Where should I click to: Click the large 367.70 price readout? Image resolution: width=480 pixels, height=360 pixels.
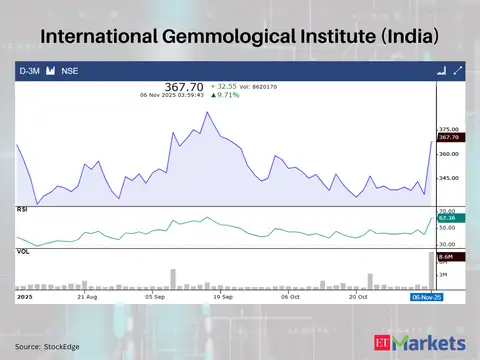184,87
